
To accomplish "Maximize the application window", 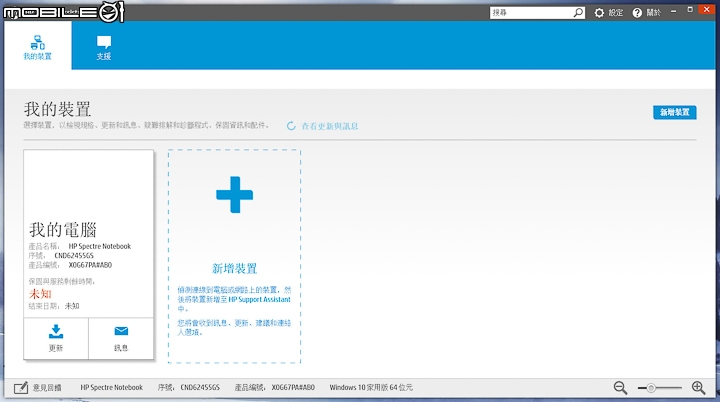I will (690, 10).
